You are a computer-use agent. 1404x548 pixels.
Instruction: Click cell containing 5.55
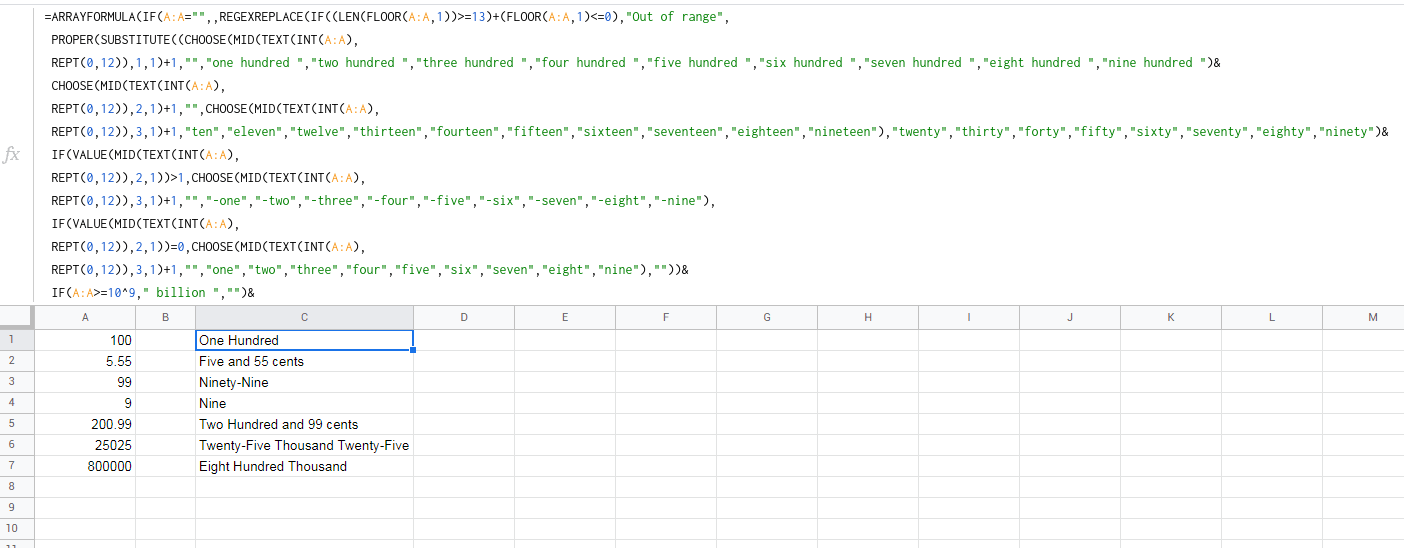coord(85,361)
